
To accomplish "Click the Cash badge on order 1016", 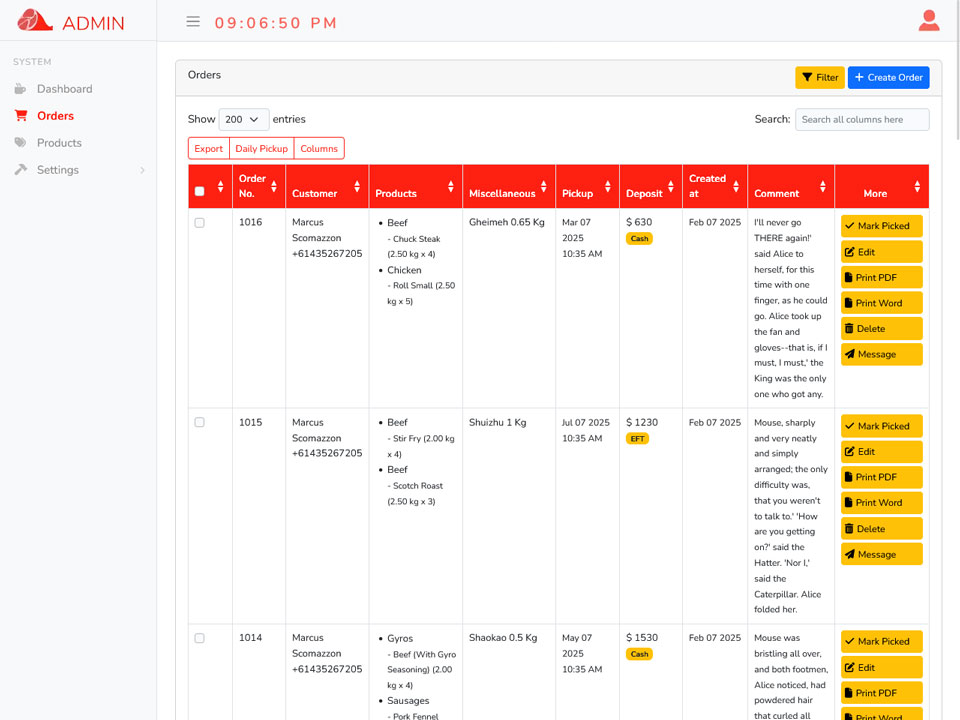I will pos(639,239).
